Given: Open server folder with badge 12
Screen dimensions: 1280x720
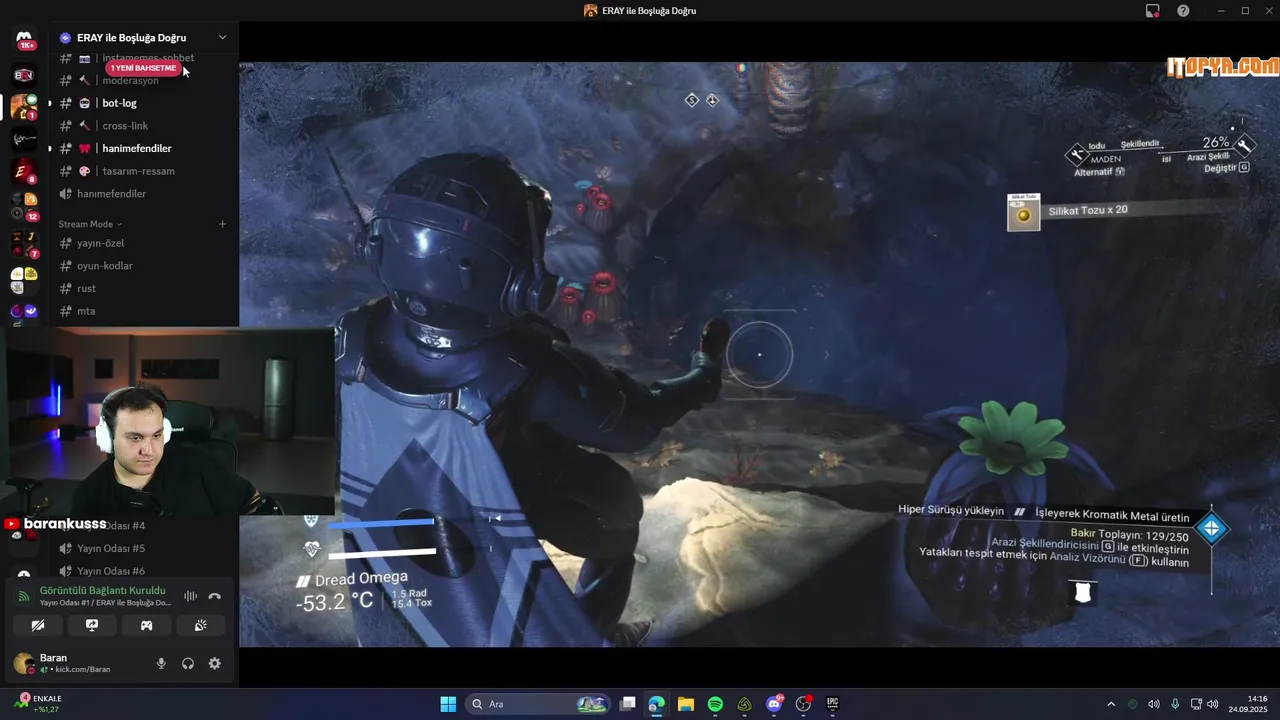Looking at the screenshot, I should 24,206.
